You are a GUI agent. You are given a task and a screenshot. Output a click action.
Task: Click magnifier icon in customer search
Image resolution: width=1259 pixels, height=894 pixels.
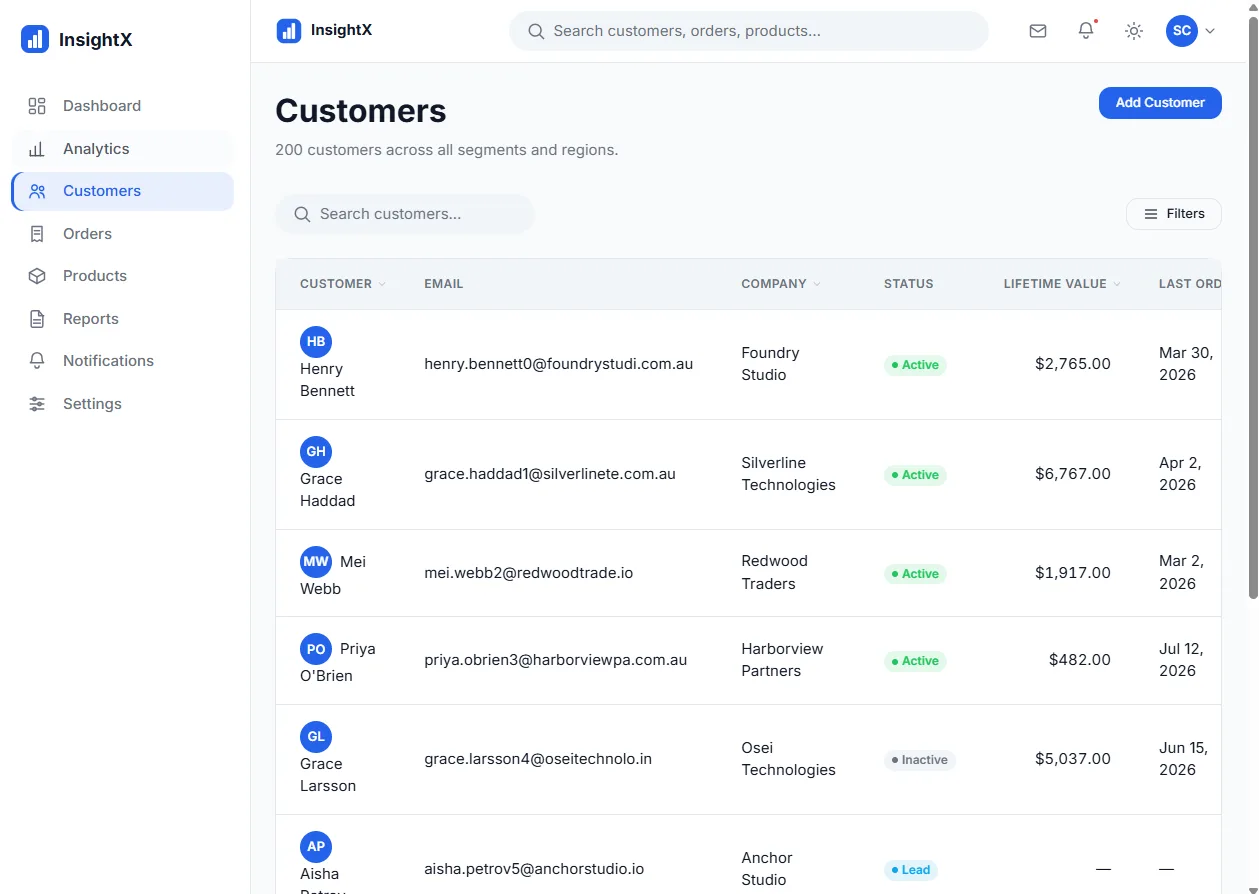pos(302,214)
